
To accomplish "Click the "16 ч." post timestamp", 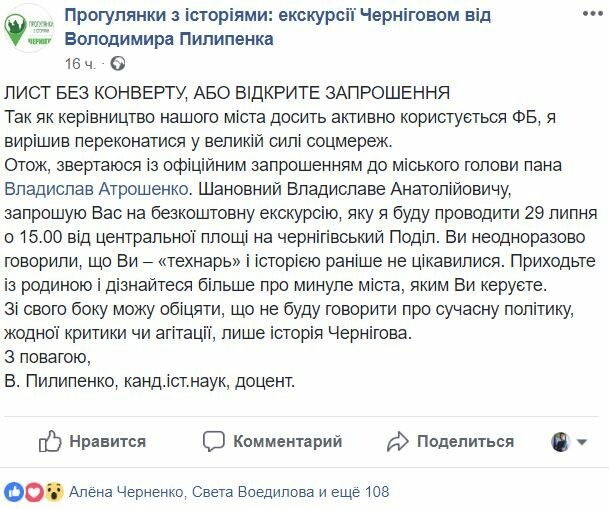I will 80,64.
